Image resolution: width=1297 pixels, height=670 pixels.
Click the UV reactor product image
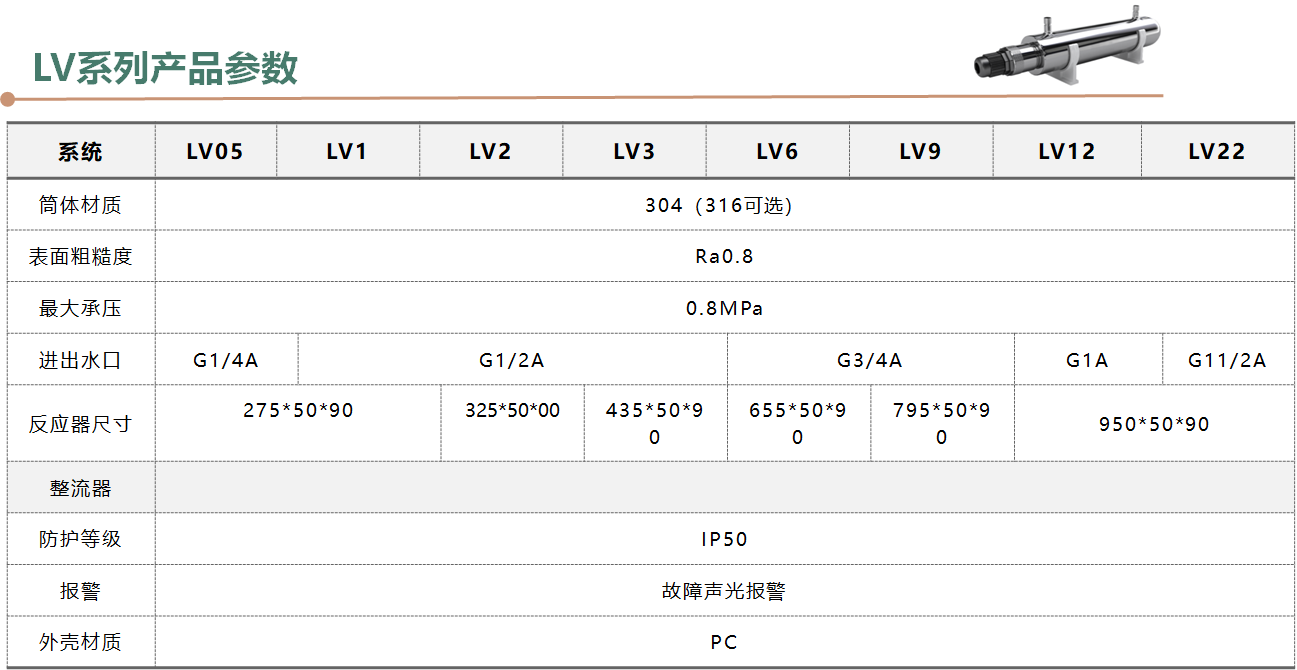tap(1065, 52)
